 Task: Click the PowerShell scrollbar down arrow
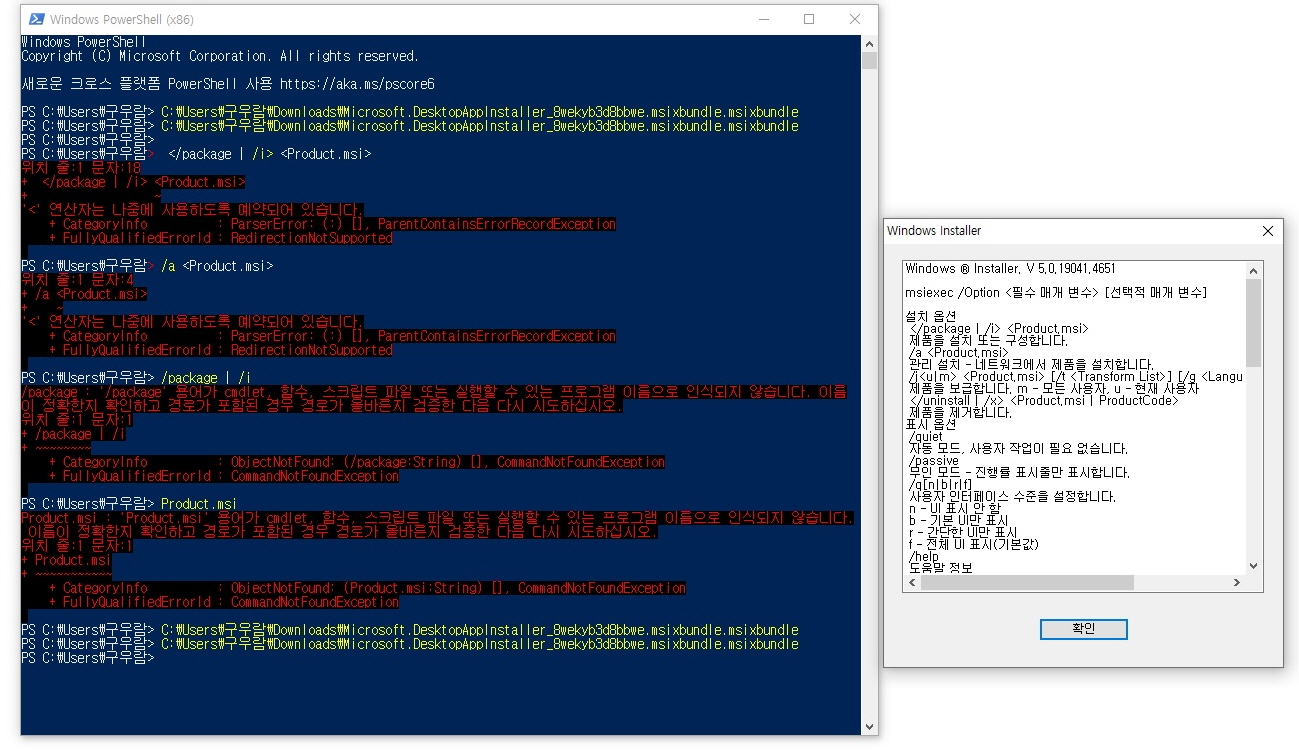click(869, 727)
